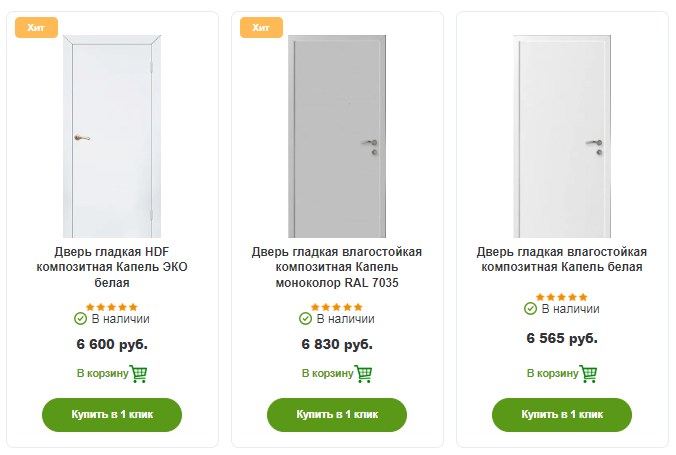Click availability checkmark icon under Капель белая door
Image resolution: width=676 pixels, height=455 pixels.
tap(531, 309)
